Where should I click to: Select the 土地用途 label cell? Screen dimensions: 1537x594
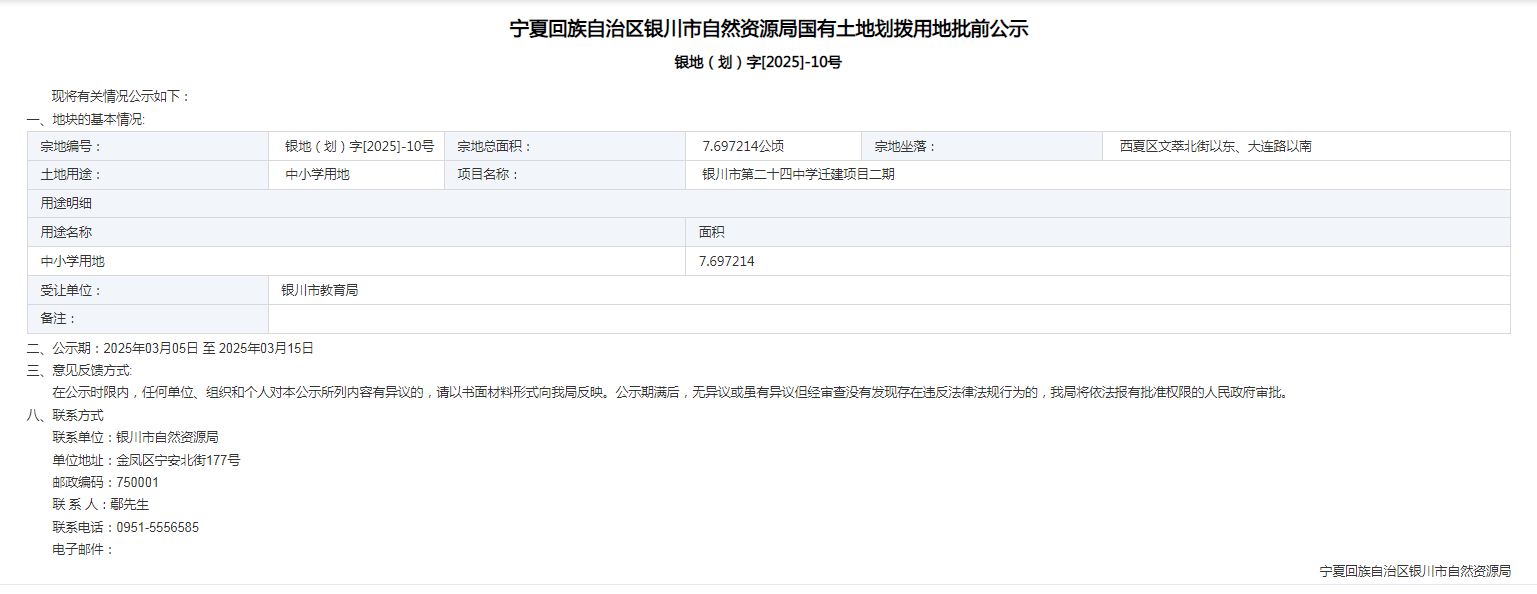148,175
